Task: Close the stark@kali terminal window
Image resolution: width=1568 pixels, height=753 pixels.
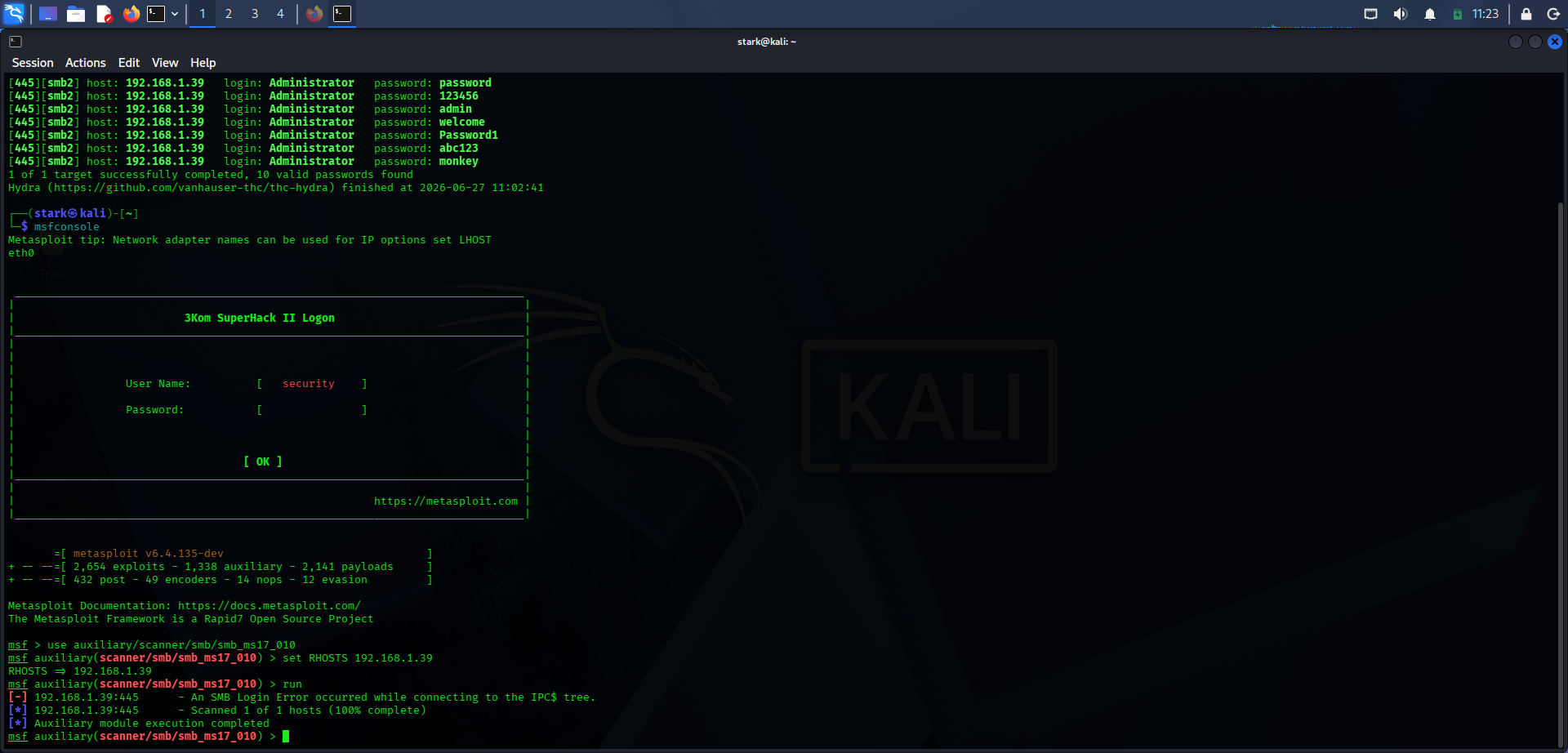Action: pyautogui.click(x=1555, y=42)
